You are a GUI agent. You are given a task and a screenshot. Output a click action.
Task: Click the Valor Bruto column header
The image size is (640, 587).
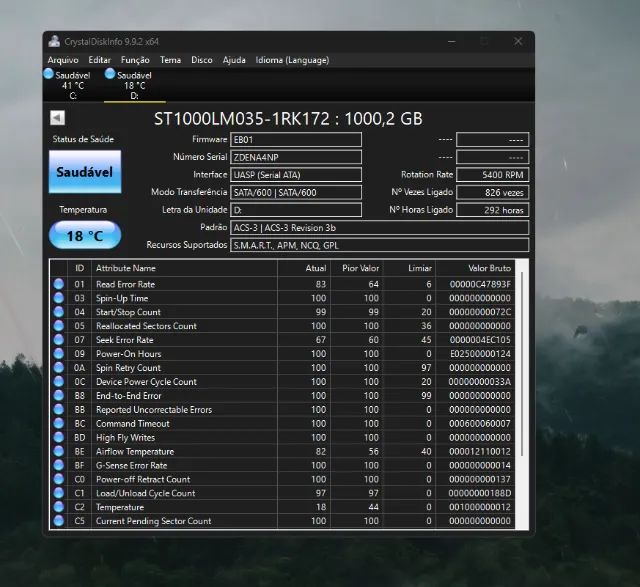475,268
